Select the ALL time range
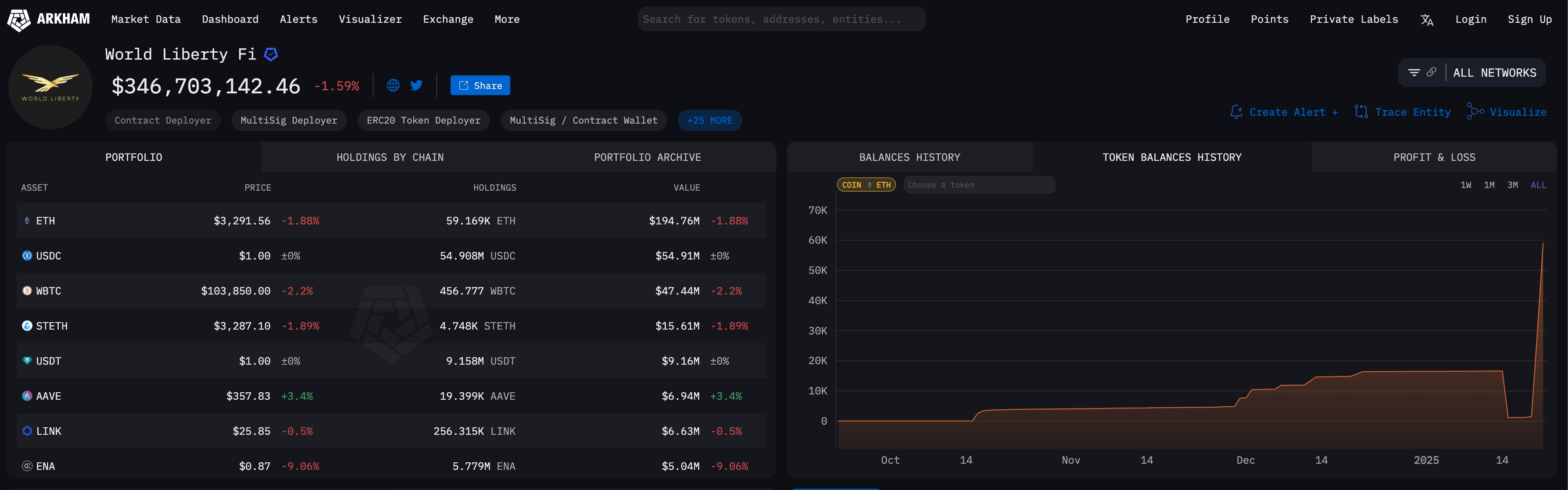The width and height of the screenshot is (1568, 490). click(1538, 185)
